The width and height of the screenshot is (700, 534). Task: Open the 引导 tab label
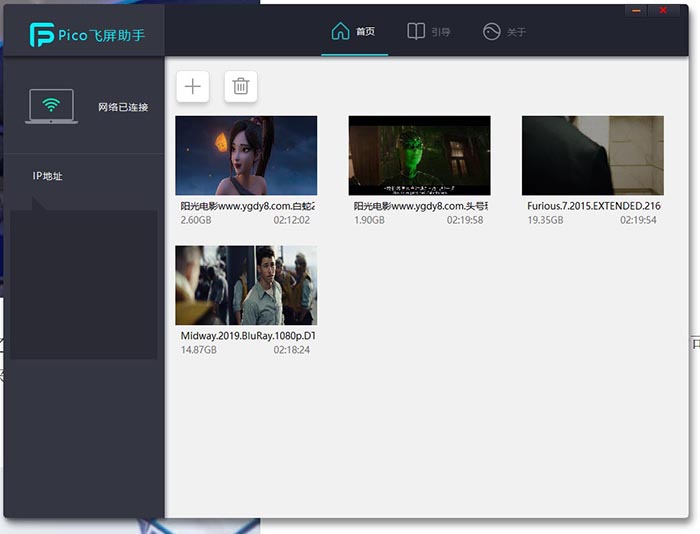(x=441, y=32)
